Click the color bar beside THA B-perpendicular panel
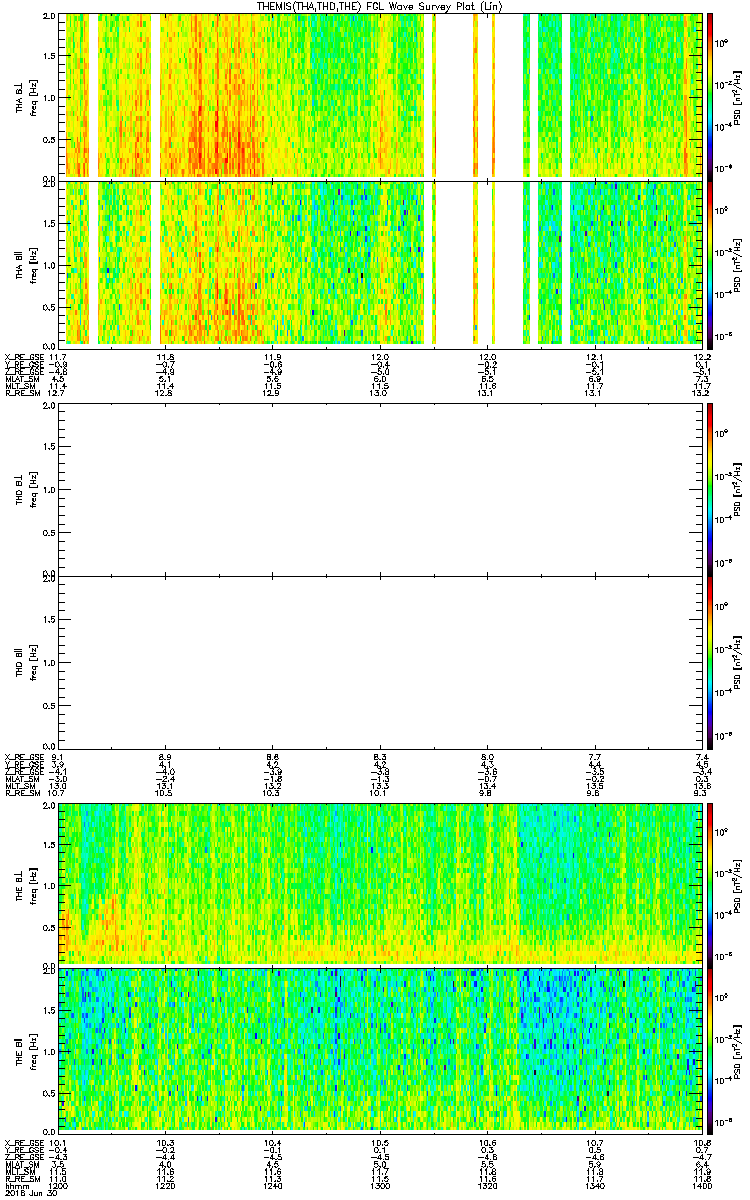The height and width of the screenshot is (1200, 750). (x=710, y=95)
